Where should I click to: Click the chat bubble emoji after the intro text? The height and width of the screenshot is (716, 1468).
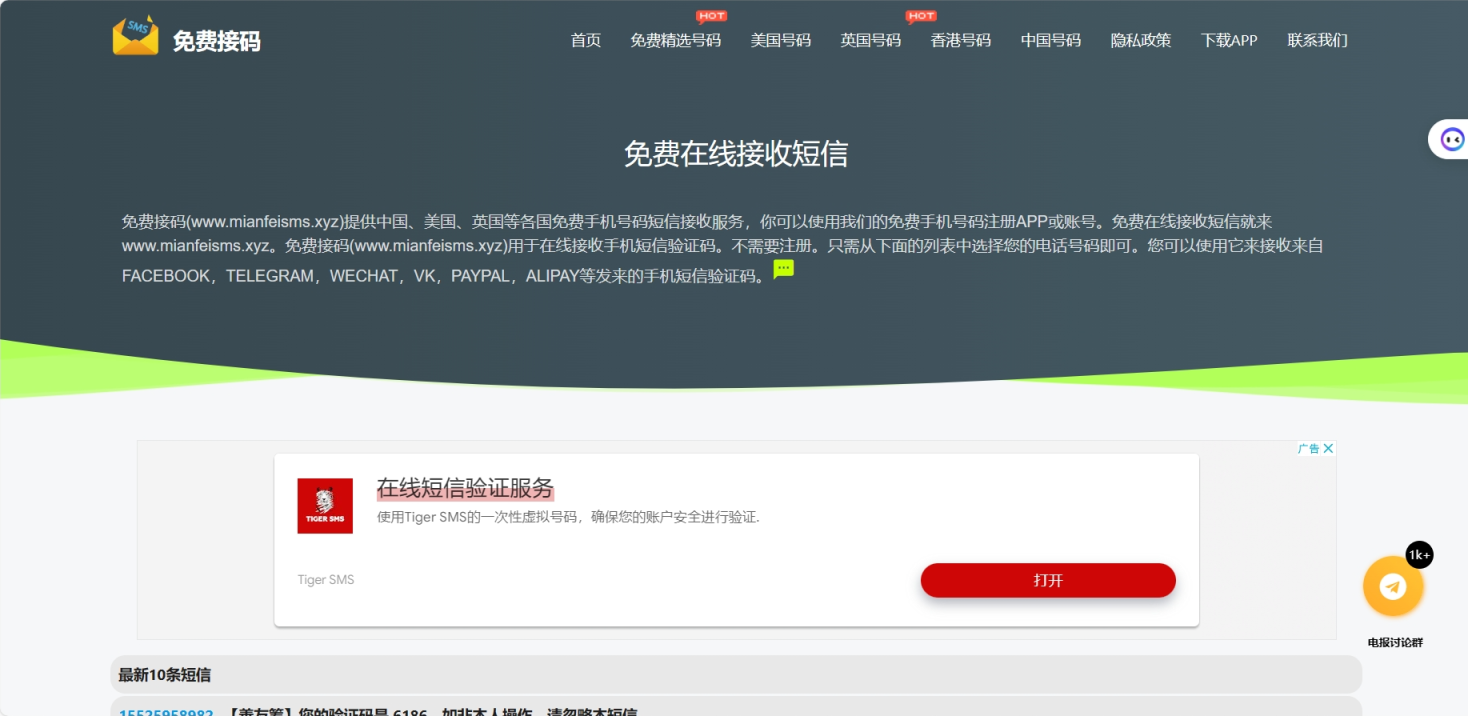click(783, 268)
